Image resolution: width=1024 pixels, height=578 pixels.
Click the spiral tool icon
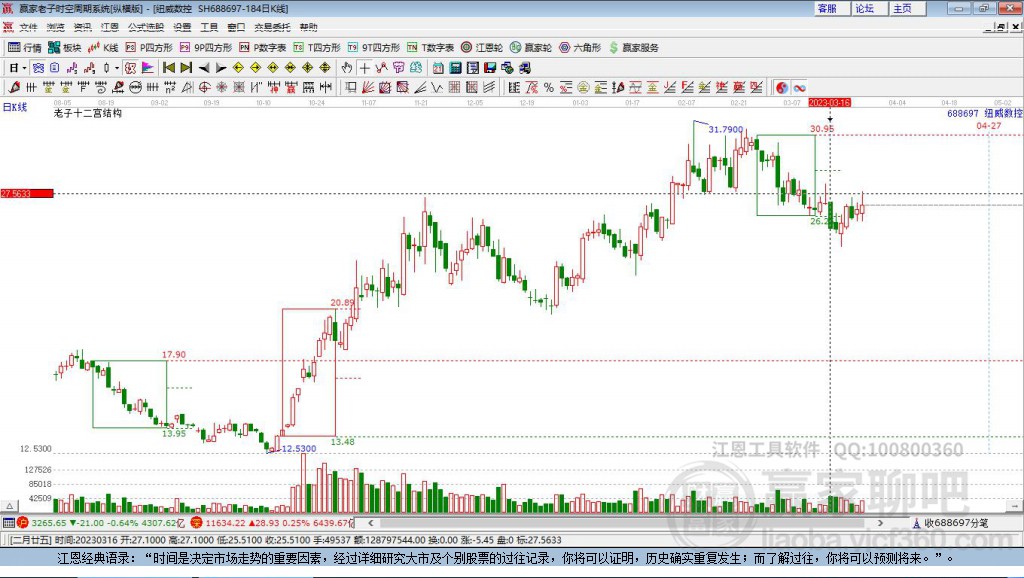[100, 88]
